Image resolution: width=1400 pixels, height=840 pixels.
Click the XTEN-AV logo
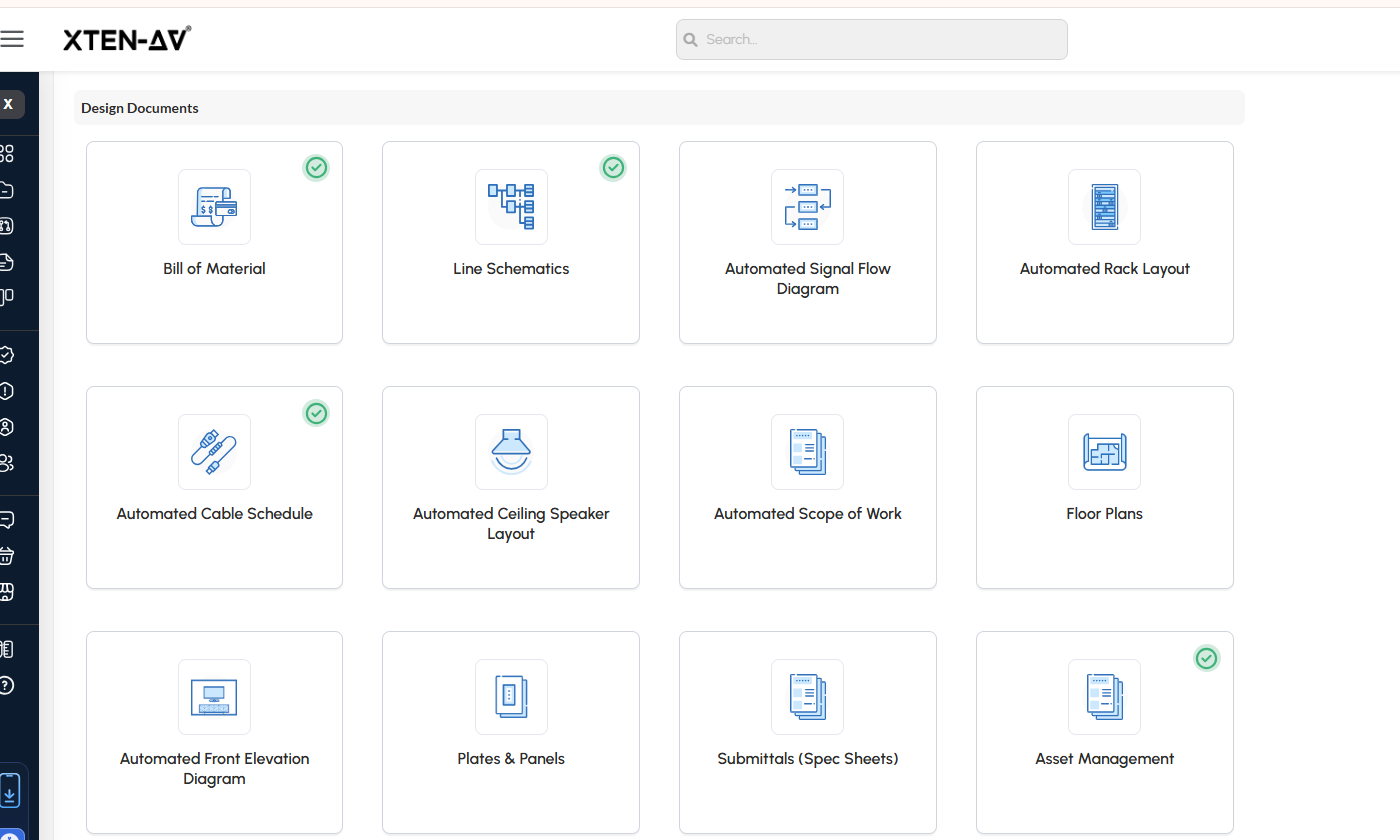click(x=127, y=39)
